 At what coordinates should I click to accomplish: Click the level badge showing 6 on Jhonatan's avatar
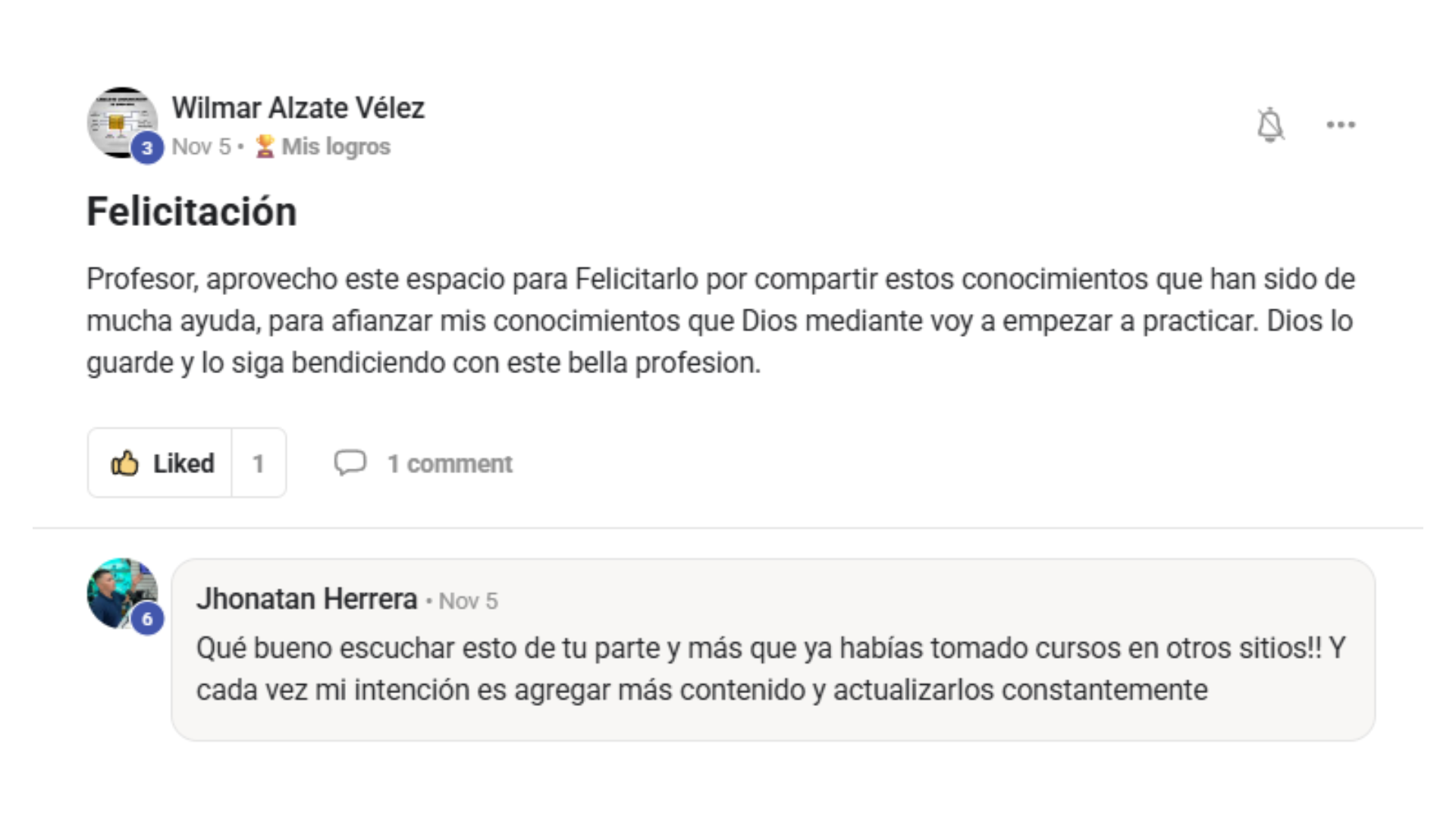pyautogui.click(x=149, y=620)
